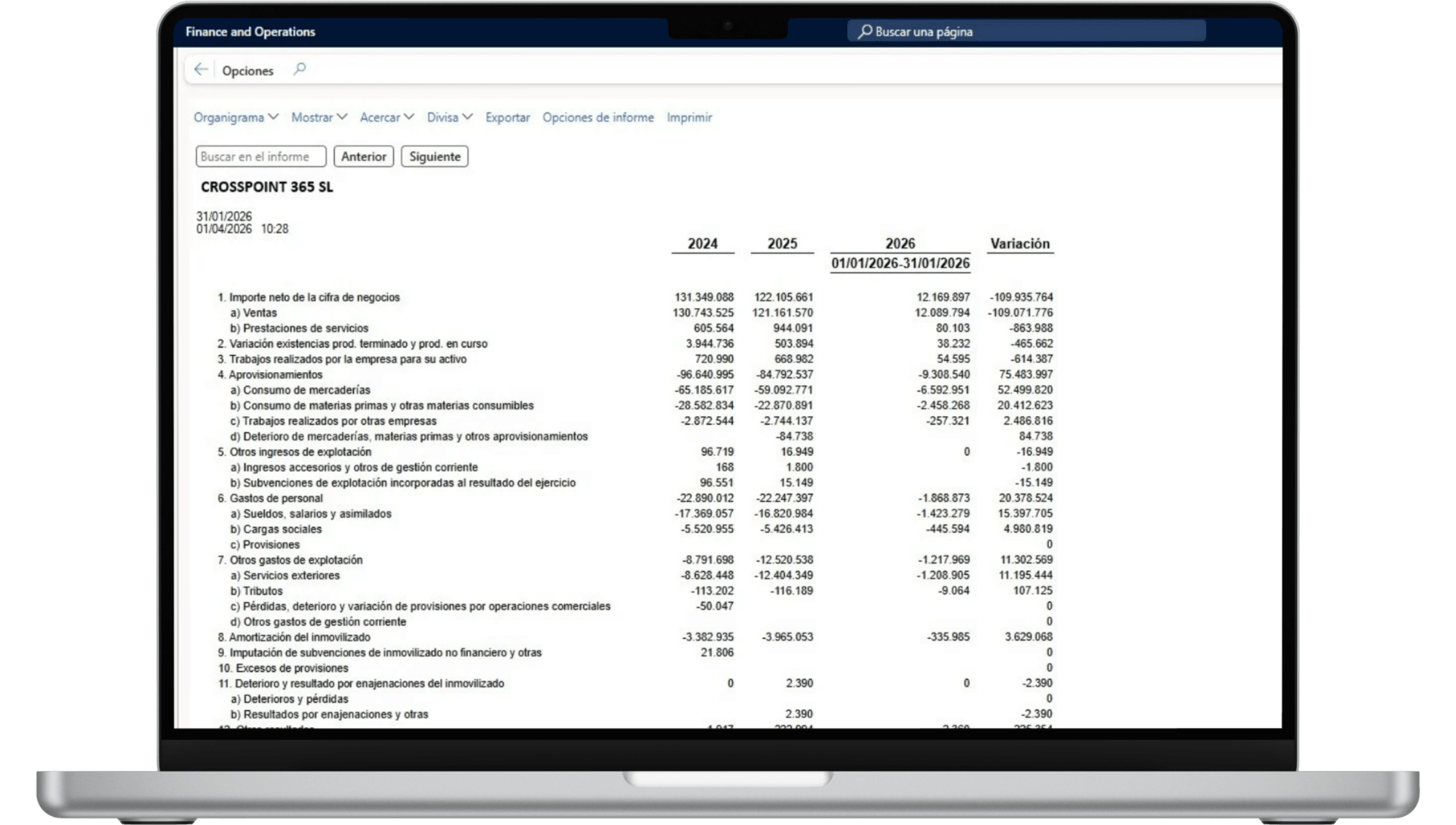
Task: Click 7. Otros gastos de explotación
Action: point(290,560)
